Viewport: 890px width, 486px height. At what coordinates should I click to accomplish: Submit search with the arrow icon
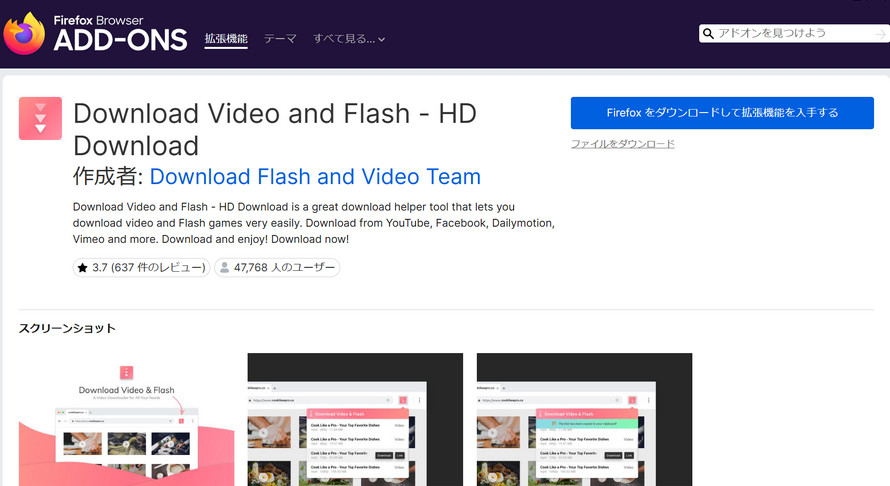(880, 34)
